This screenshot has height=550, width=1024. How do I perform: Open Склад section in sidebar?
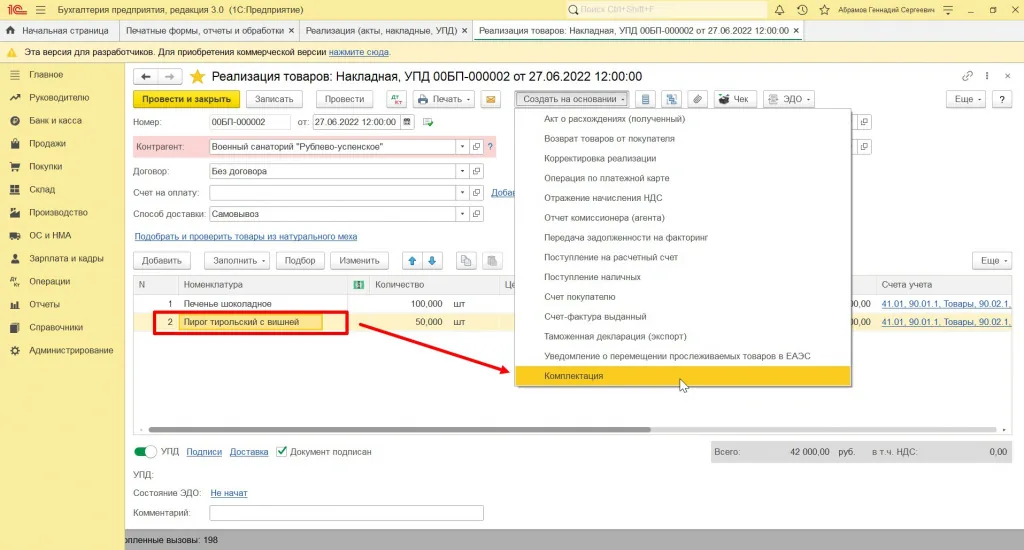[x=42, y=189]
